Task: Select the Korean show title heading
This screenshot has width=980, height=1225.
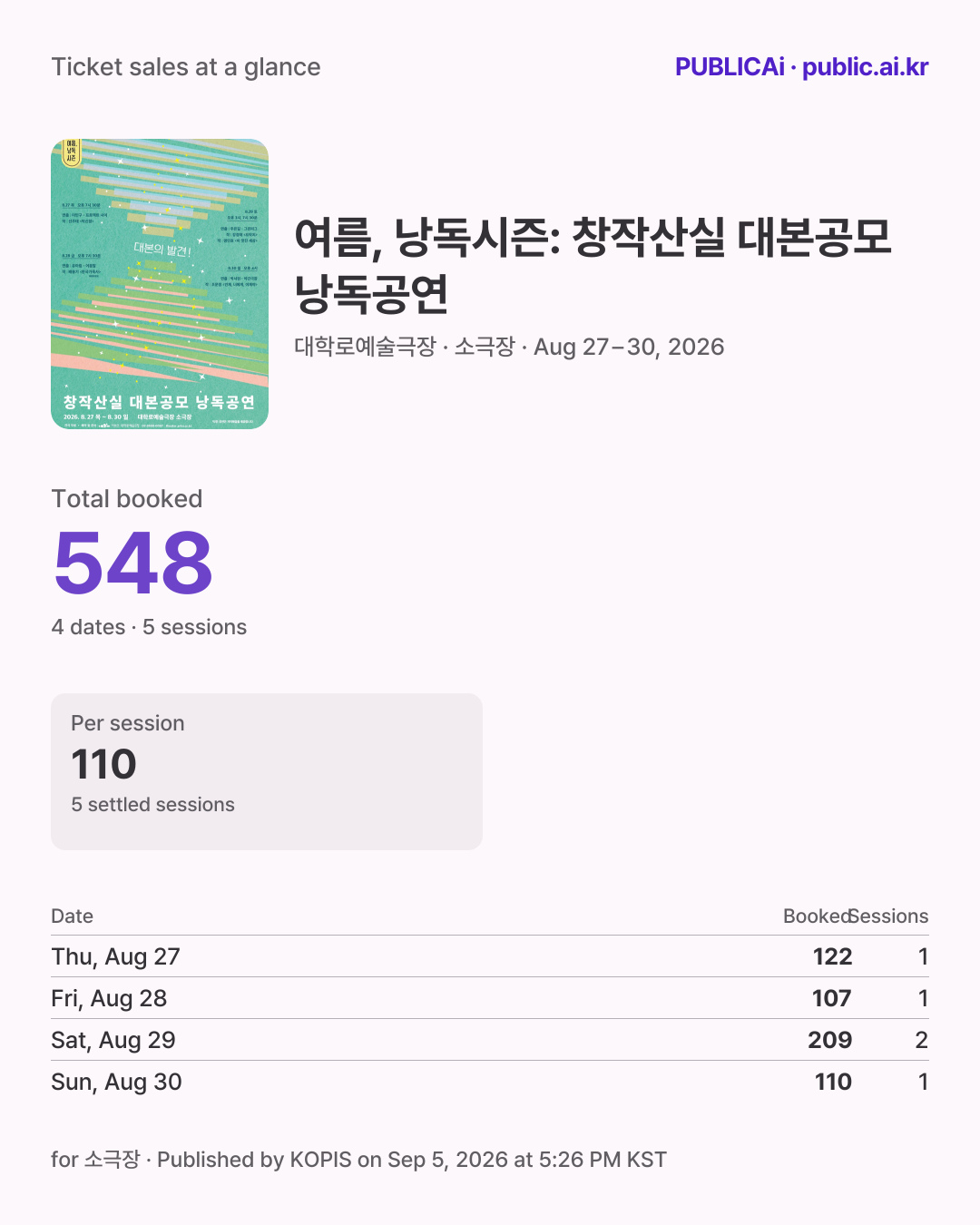Action: (x=593, y=264)
